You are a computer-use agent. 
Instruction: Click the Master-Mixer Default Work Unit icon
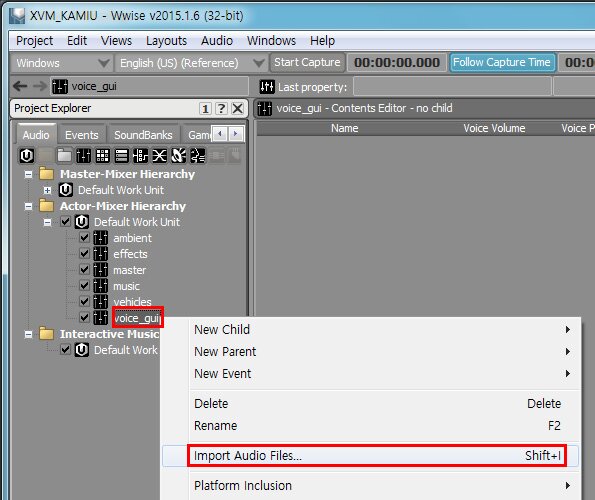[66, 190]
